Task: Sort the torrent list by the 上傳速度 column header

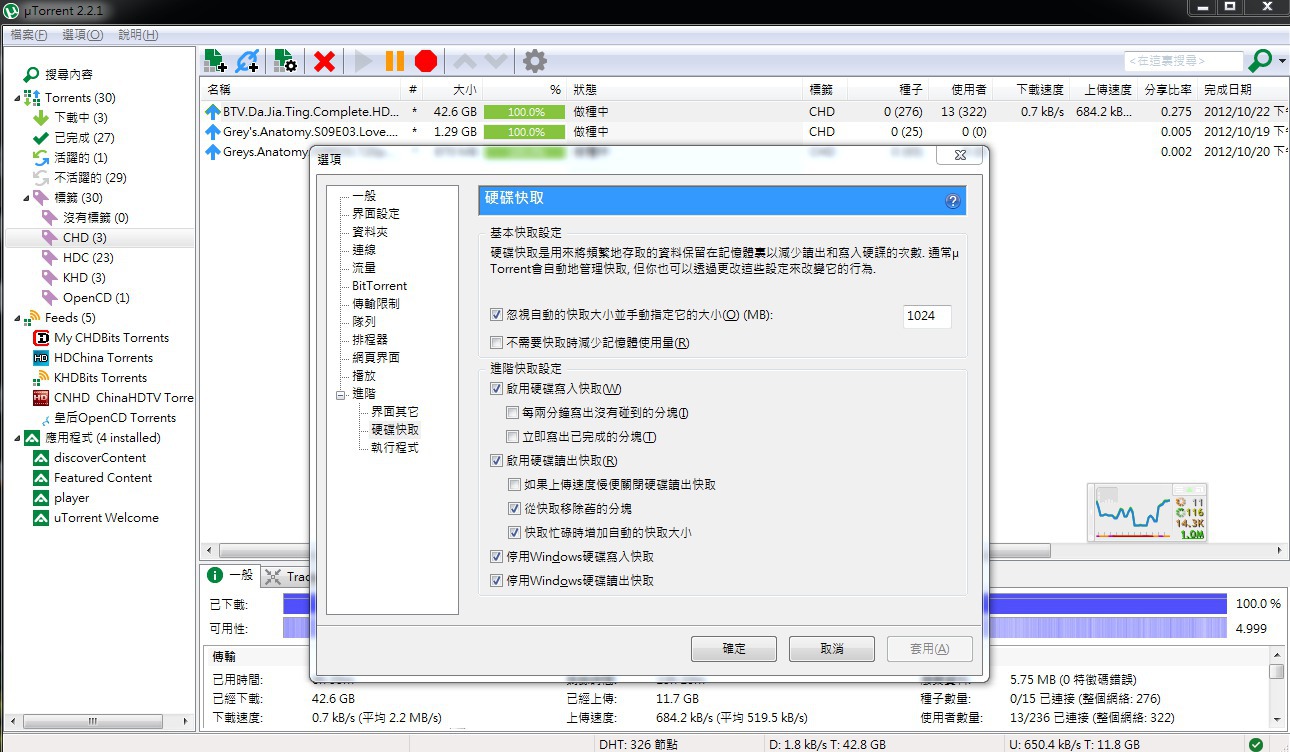Action: coord(1102,90)
